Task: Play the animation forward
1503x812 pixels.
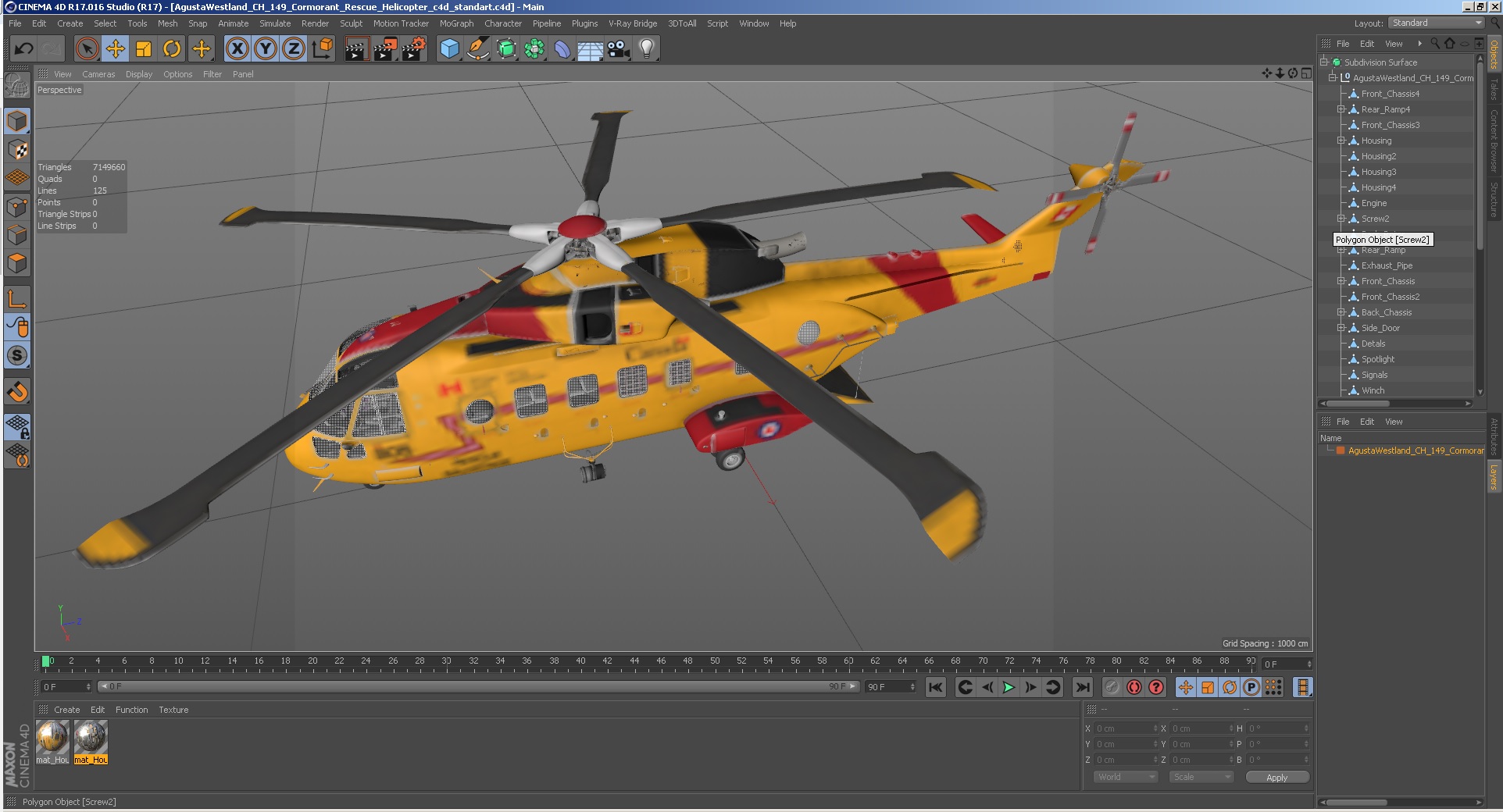Action: pos(1009,687)
